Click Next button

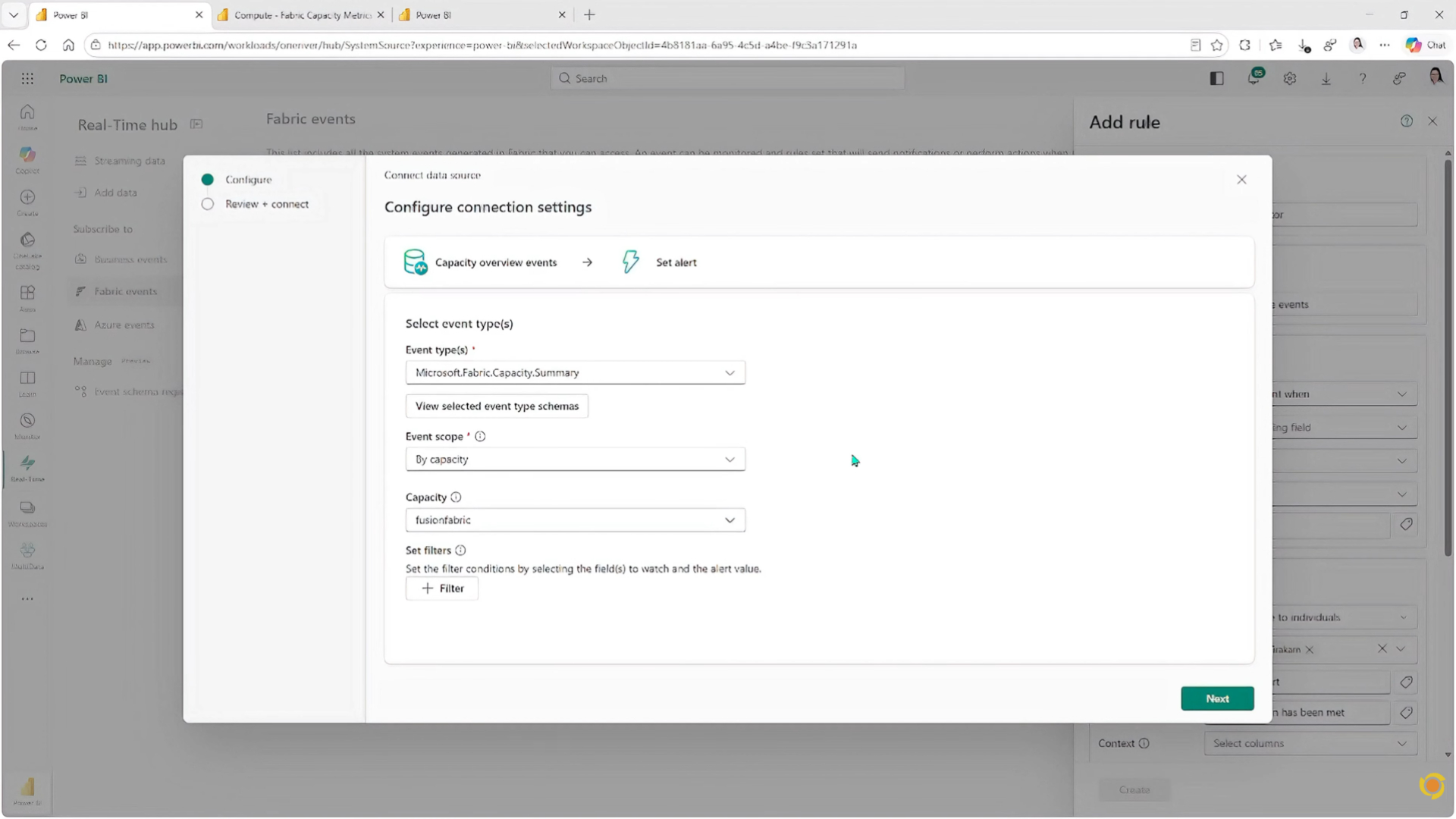[x=1217, y=698]
